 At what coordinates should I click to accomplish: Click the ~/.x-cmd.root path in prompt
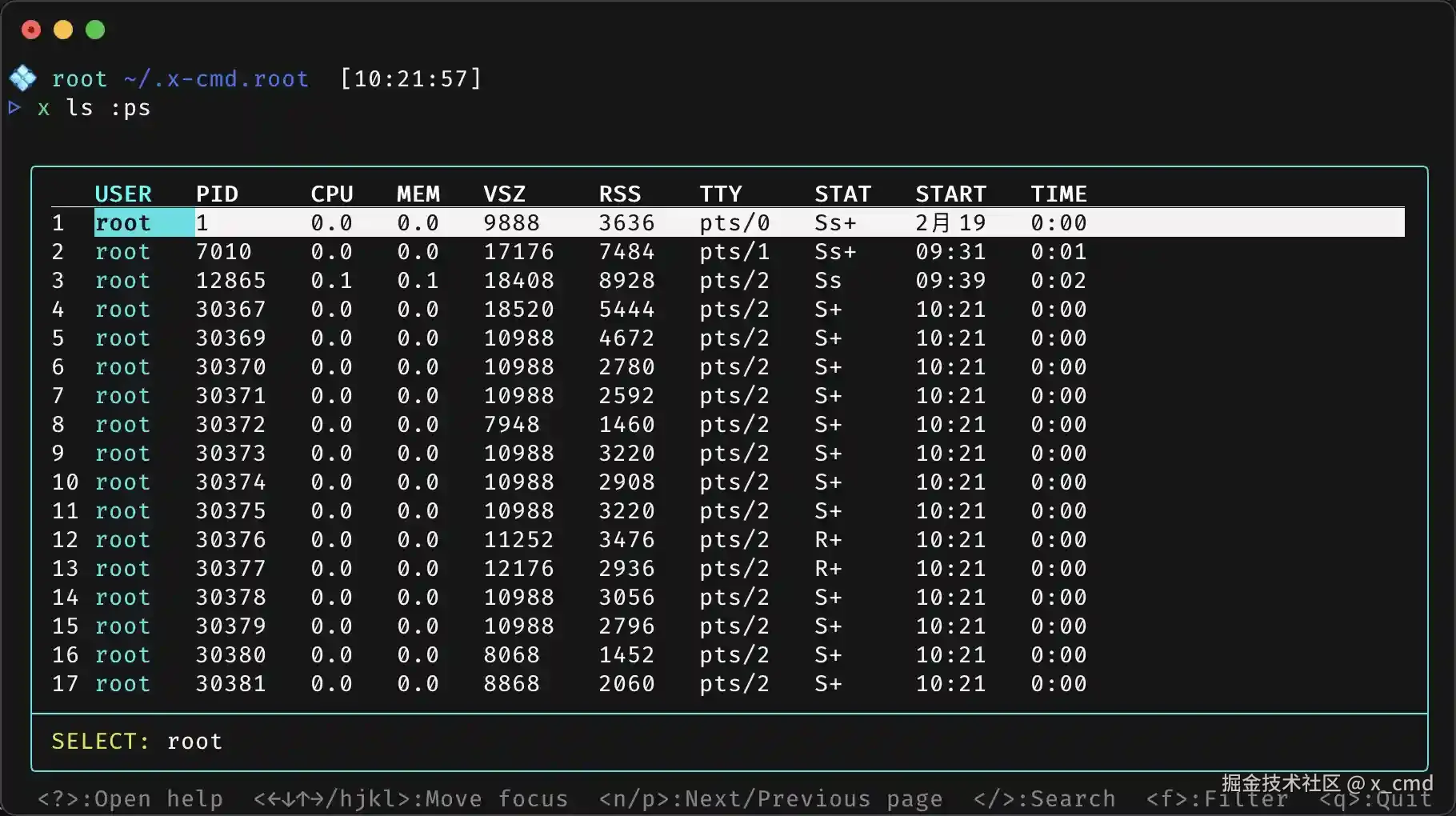pos(216,78)
